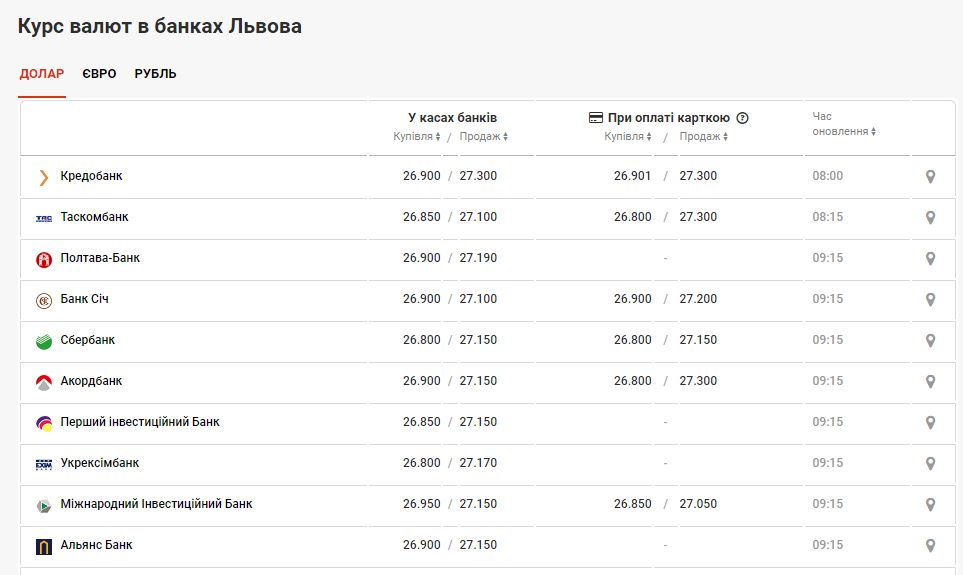This screenshot has width=963, height=575.
Task: Click the Альянс Банк logo
Action: 44,546
